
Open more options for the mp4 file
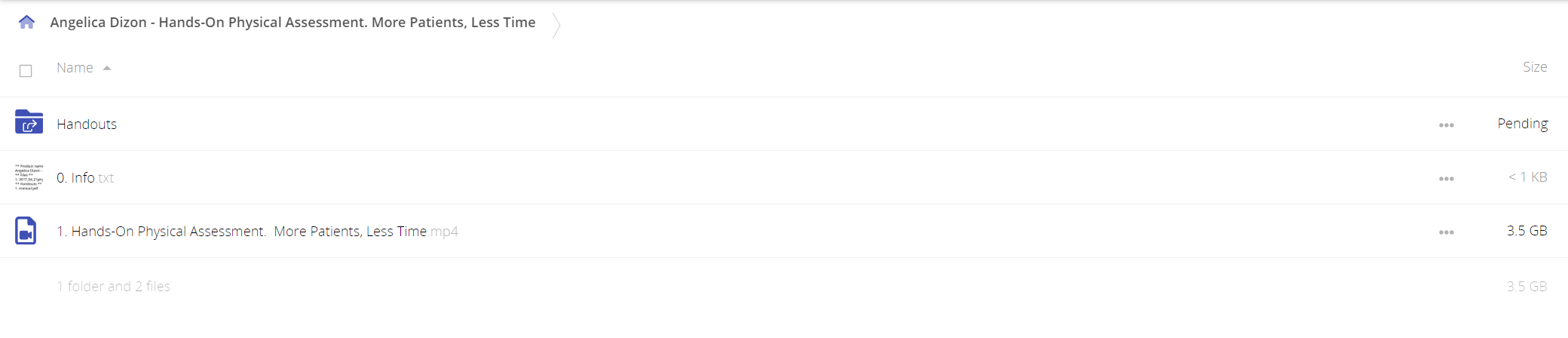(x=1446, y=232)
